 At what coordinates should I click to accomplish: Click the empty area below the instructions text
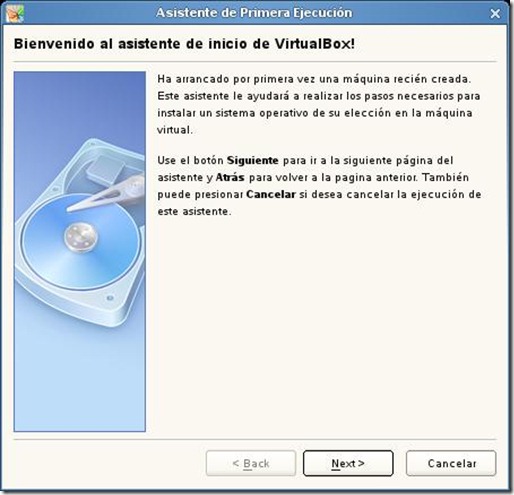click(x=320, y=327)
